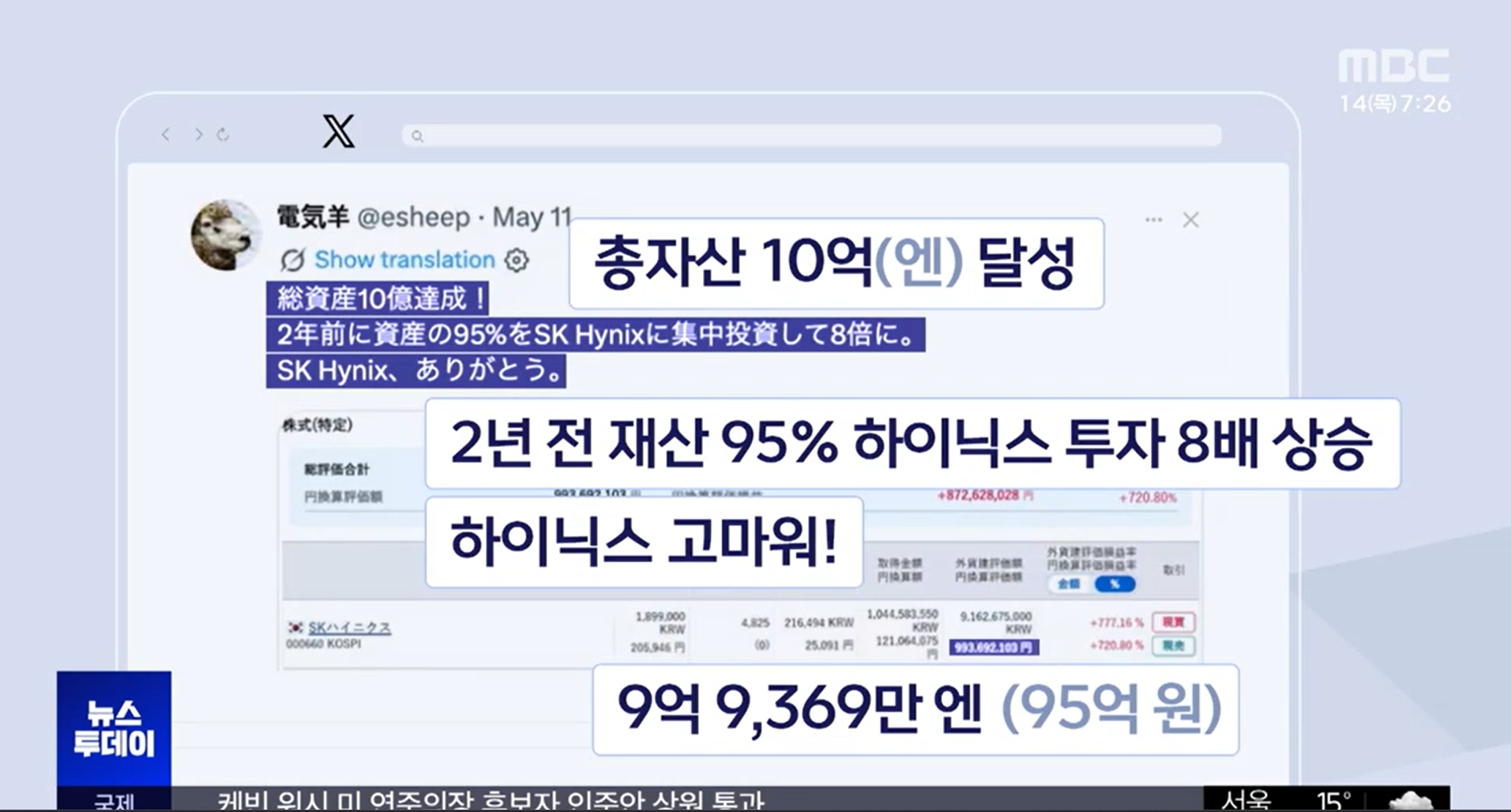Click the MBC channel logo
Viewport: 1511px width, 812px height.
(1394, 66)
